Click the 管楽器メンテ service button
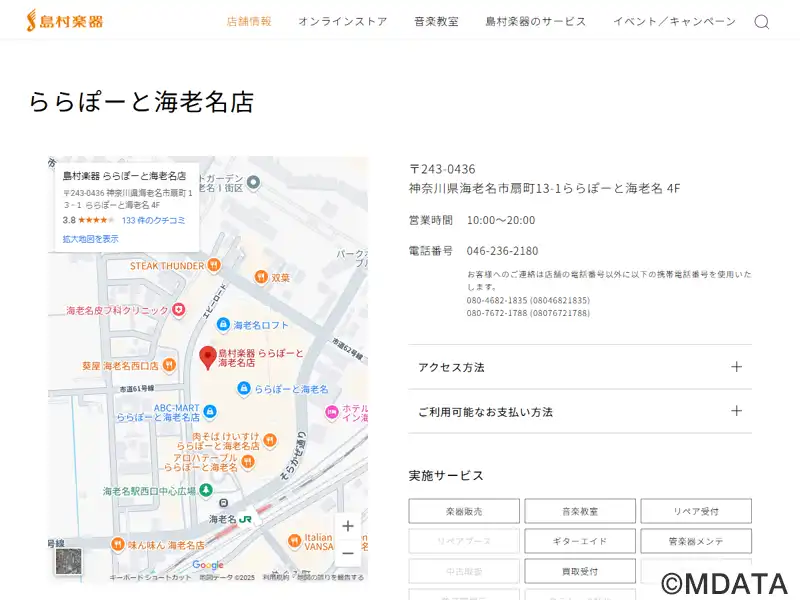The height and width of the screenshot is (600, 800). click(696, 541)
